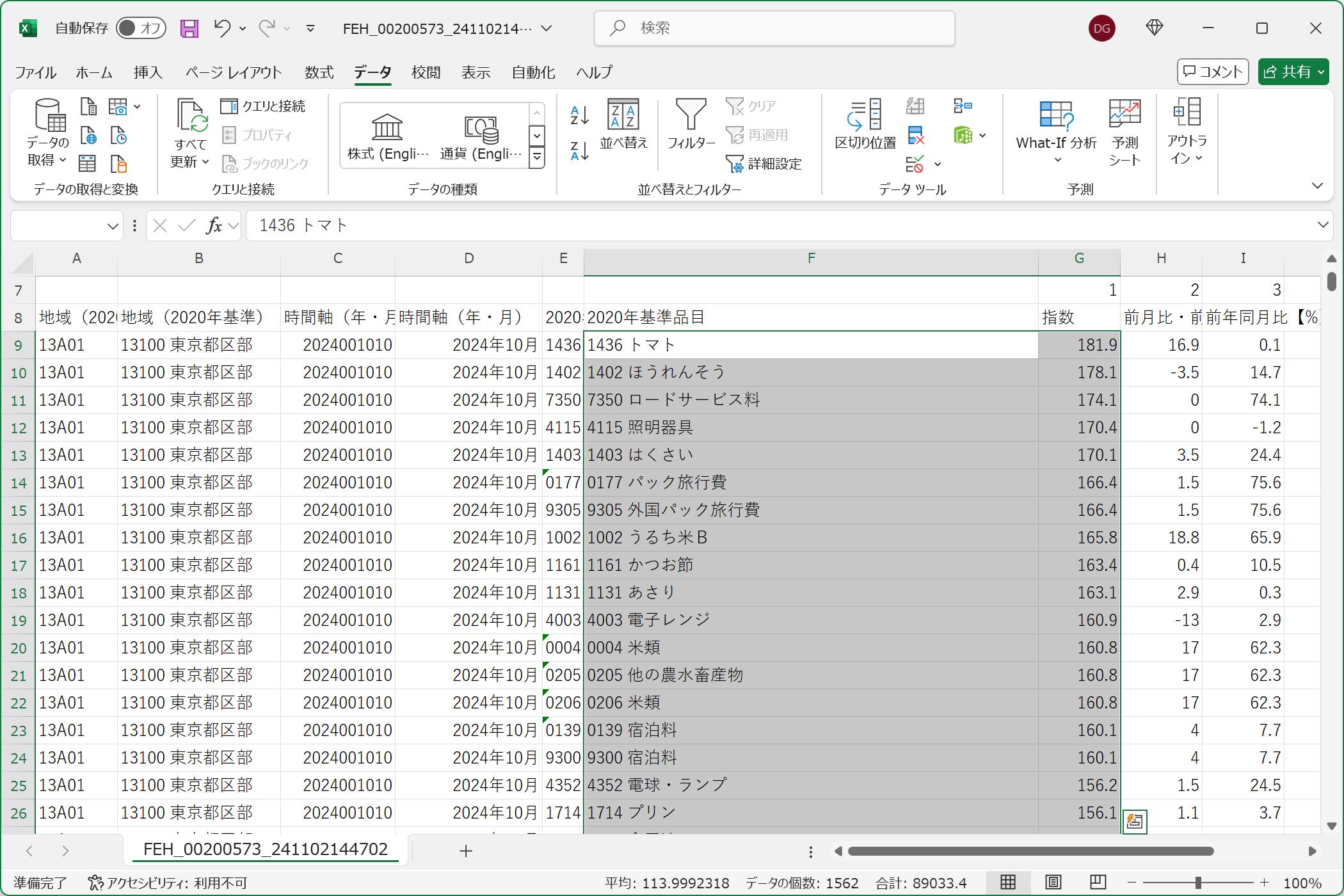
Task: Click the horizontal scrollbar thumb
Action: pos(1030,851)
